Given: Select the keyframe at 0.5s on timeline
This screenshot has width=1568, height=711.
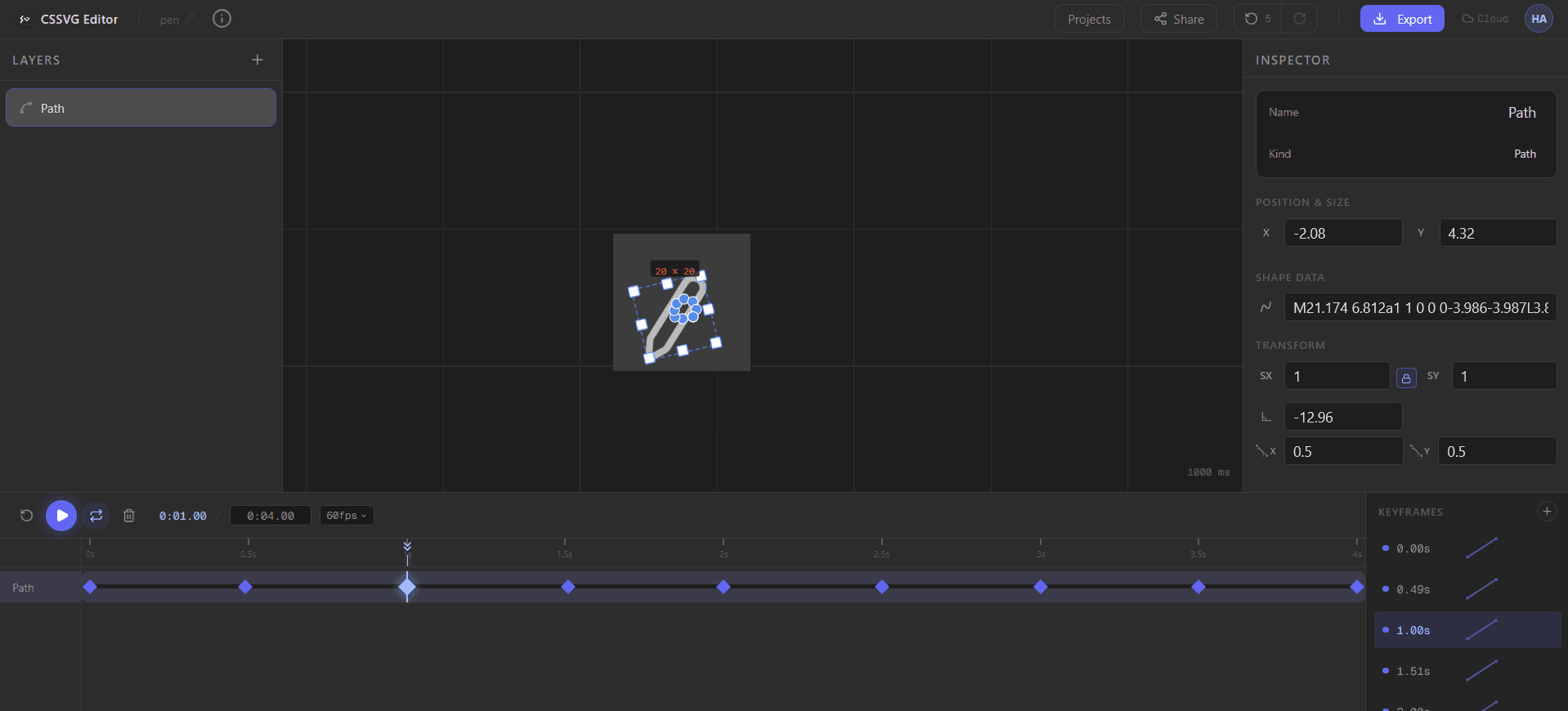Looking at the screenshot, I should 245,587.
